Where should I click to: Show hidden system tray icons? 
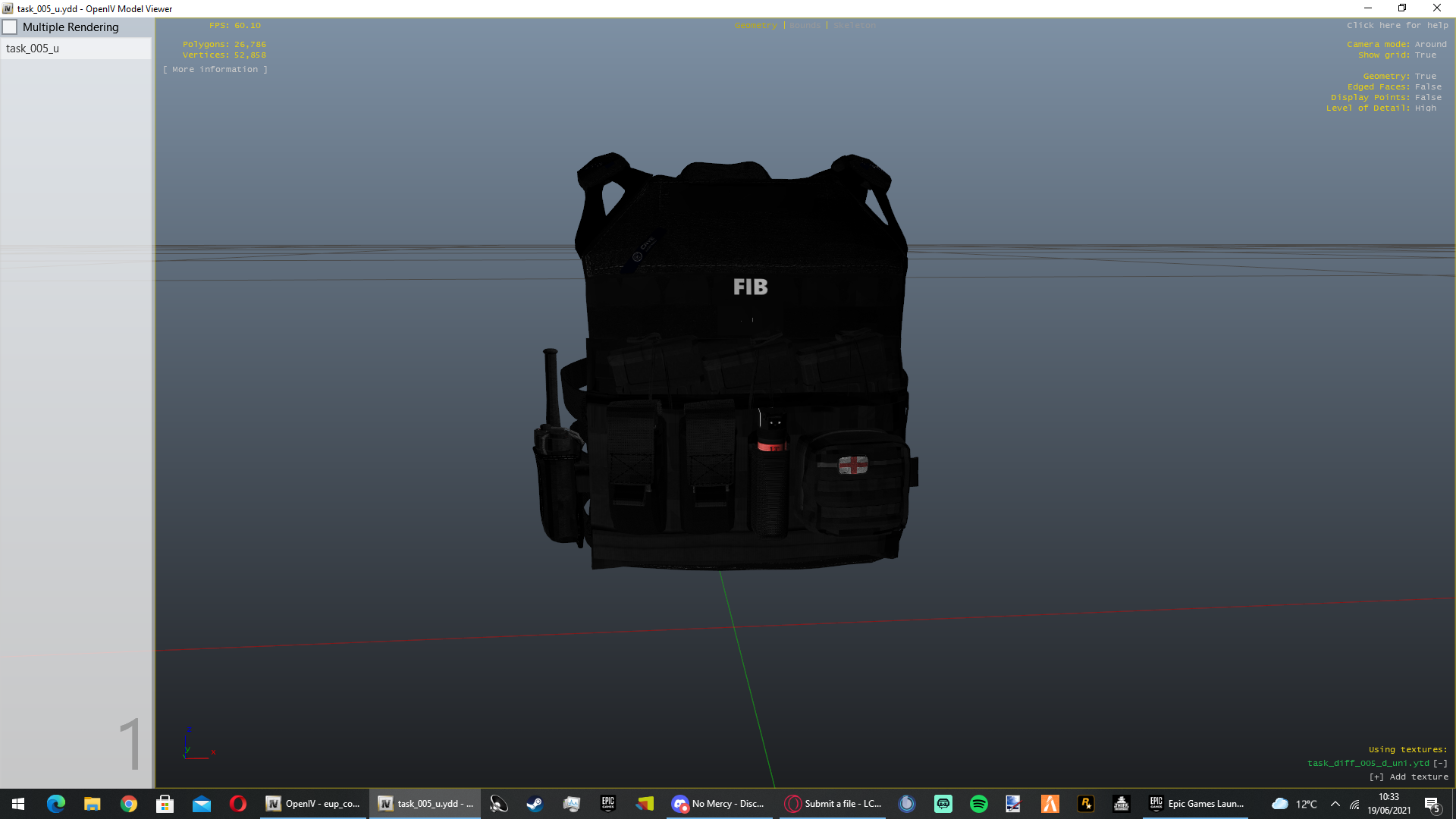tap(1335, 804)
